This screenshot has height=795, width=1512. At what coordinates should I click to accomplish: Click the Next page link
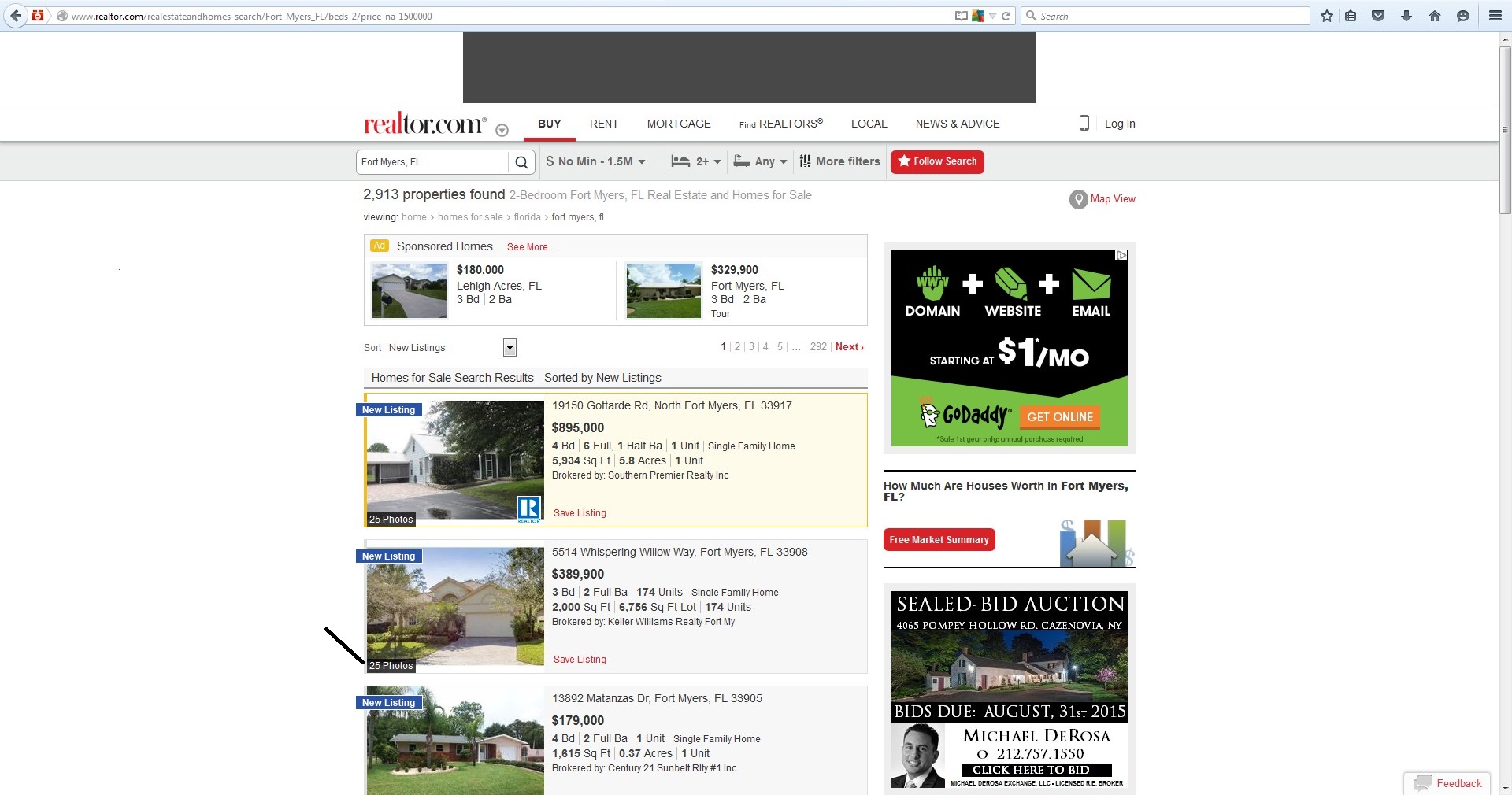pyautogui.click(x=850, y=347)
